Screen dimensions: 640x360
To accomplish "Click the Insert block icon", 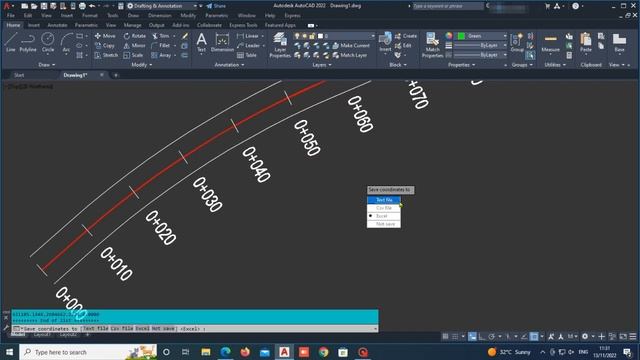I will 385,42.
